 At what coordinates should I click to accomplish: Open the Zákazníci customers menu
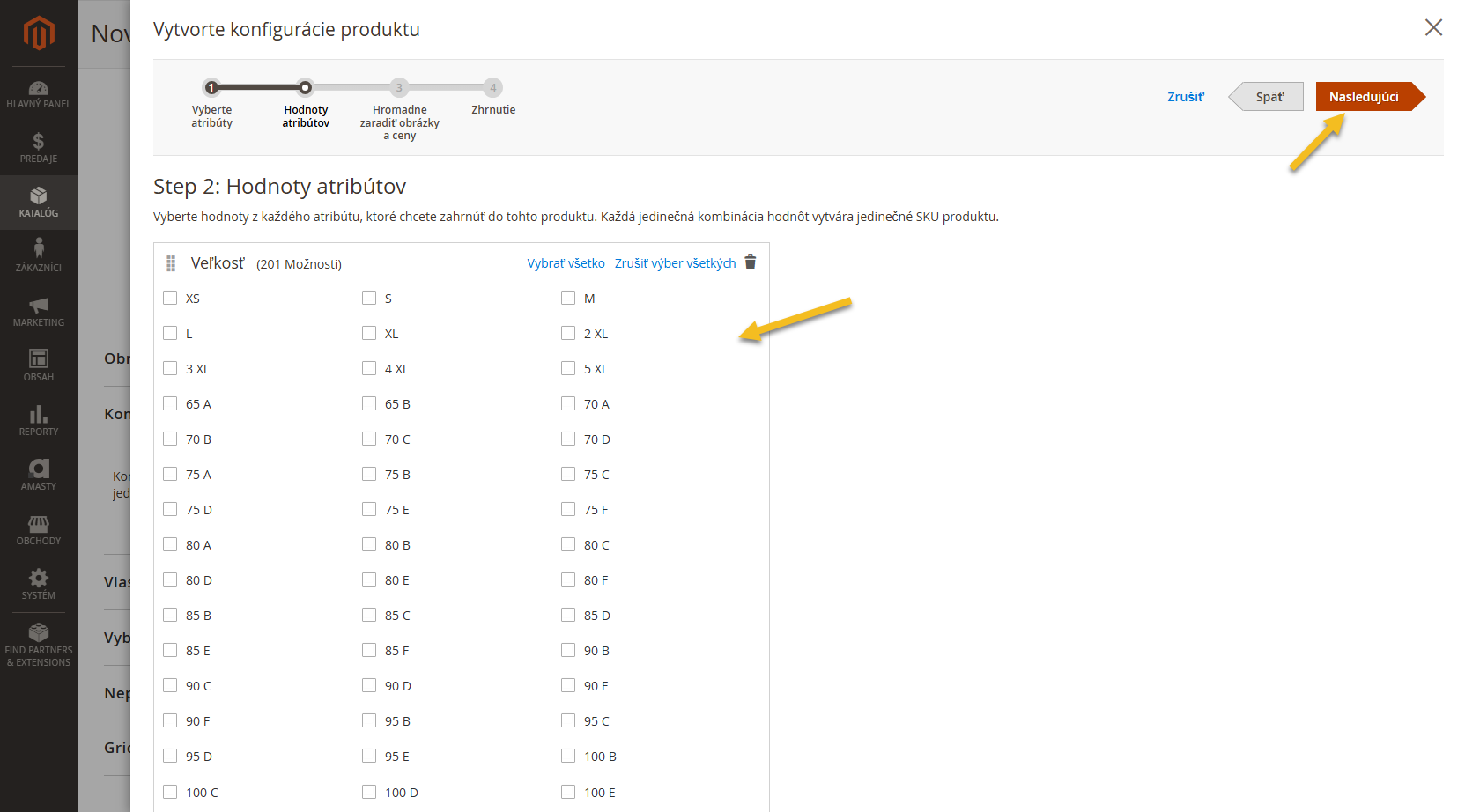39,256
